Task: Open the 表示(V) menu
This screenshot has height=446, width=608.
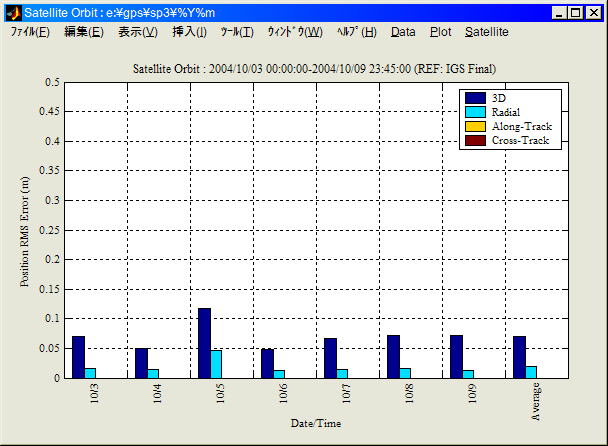Action: (138, 32)
